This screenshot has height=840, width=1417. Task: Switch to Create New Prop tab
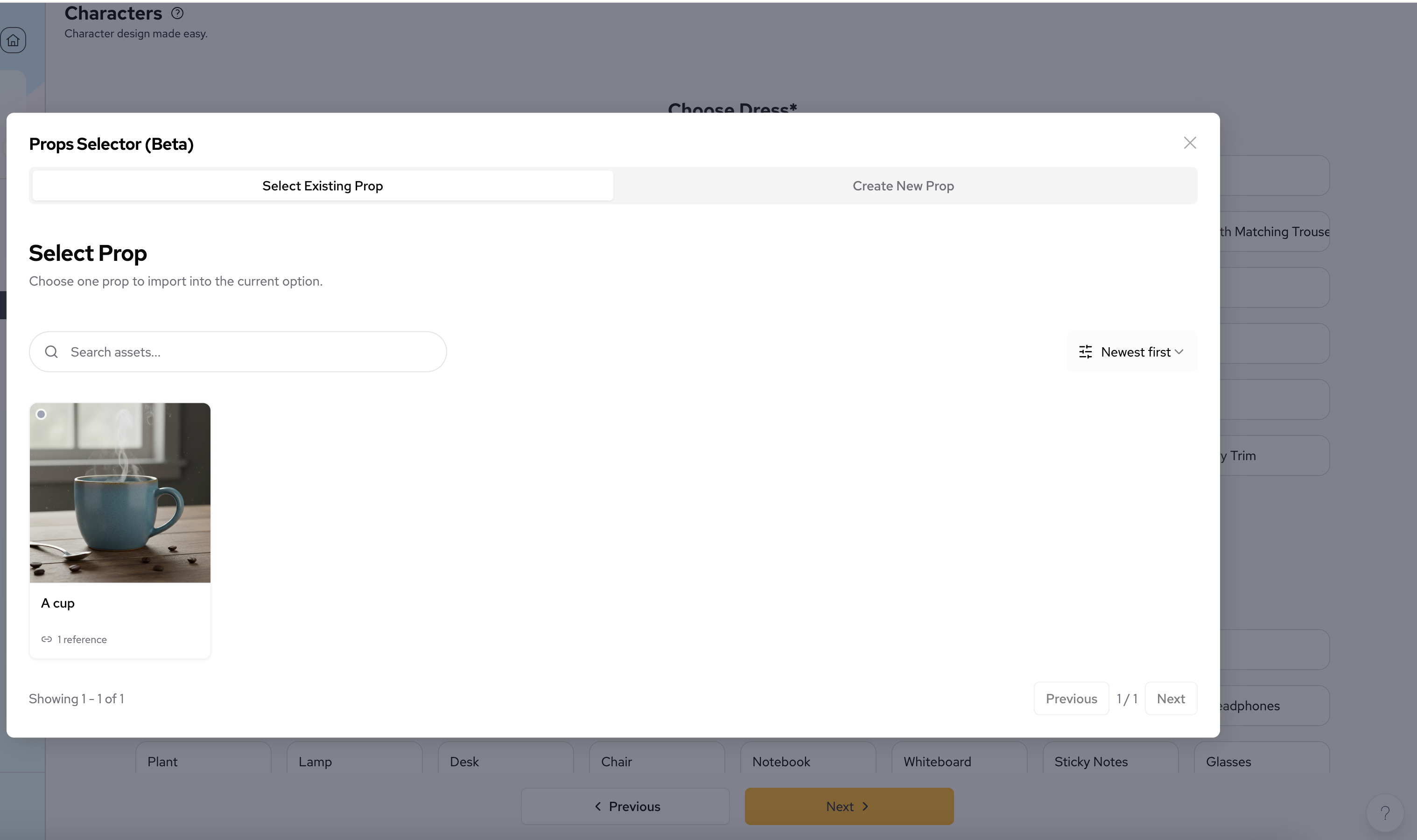tap(903, 186)
